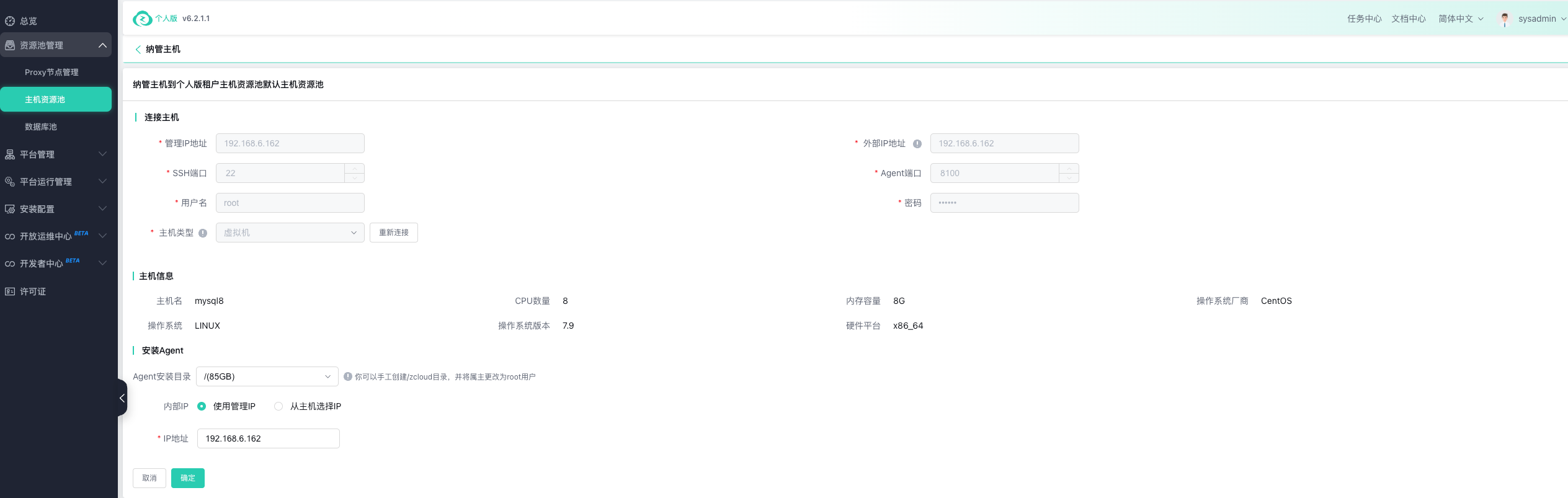Click the 重新连接 button
1568x498 pixels.
(x=394, y=233)
